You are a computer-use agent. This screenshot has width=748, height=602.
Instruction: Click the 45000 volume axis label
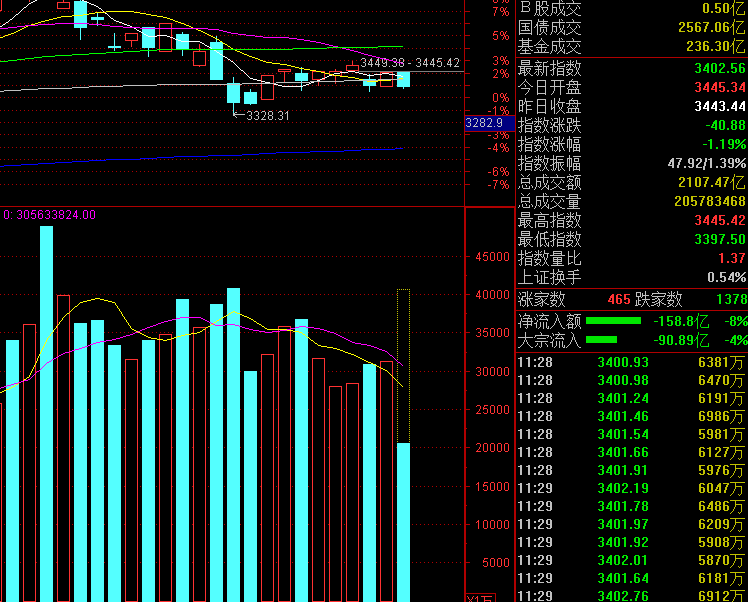point(493,257)
